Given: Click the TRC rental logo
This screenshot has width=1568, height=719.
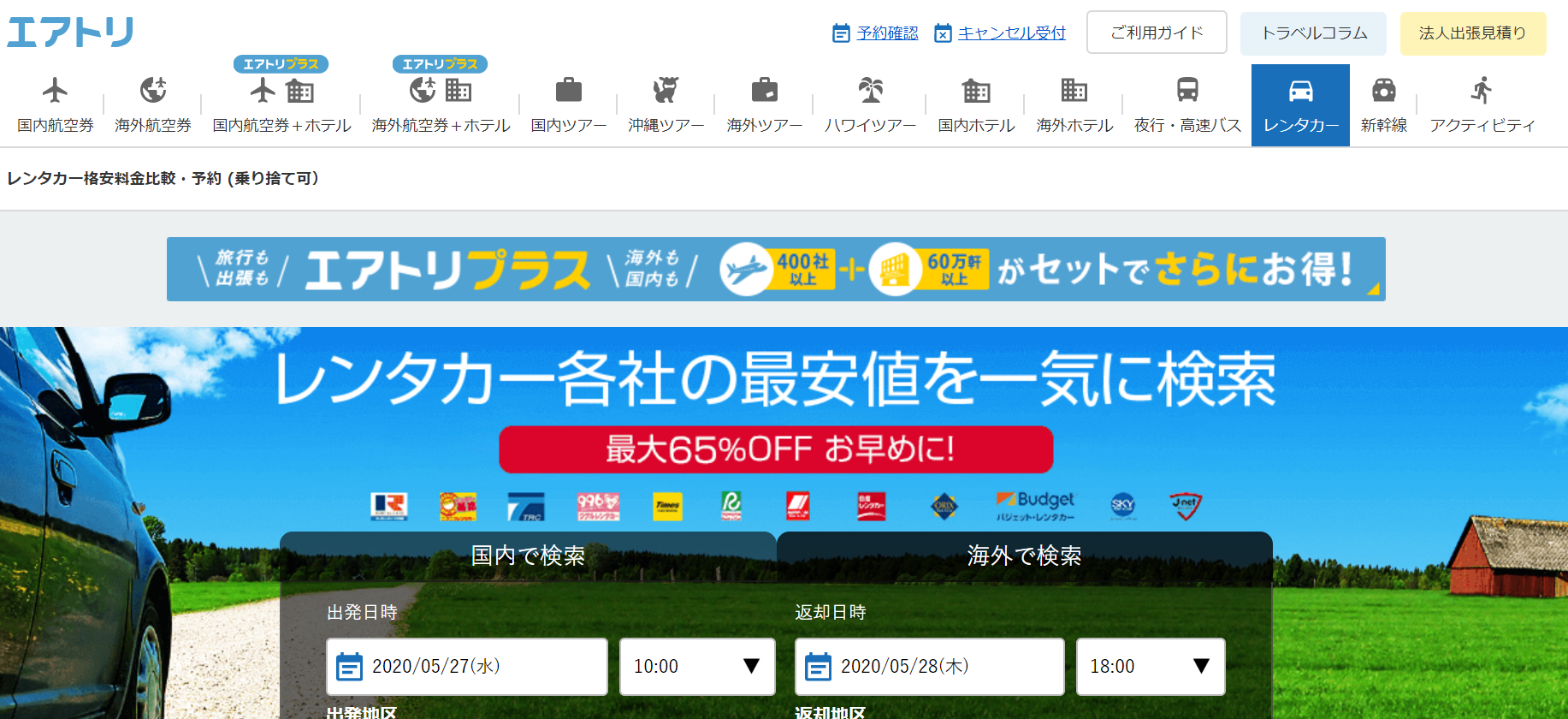Looking at the screenshot, I should coord(525,506).
